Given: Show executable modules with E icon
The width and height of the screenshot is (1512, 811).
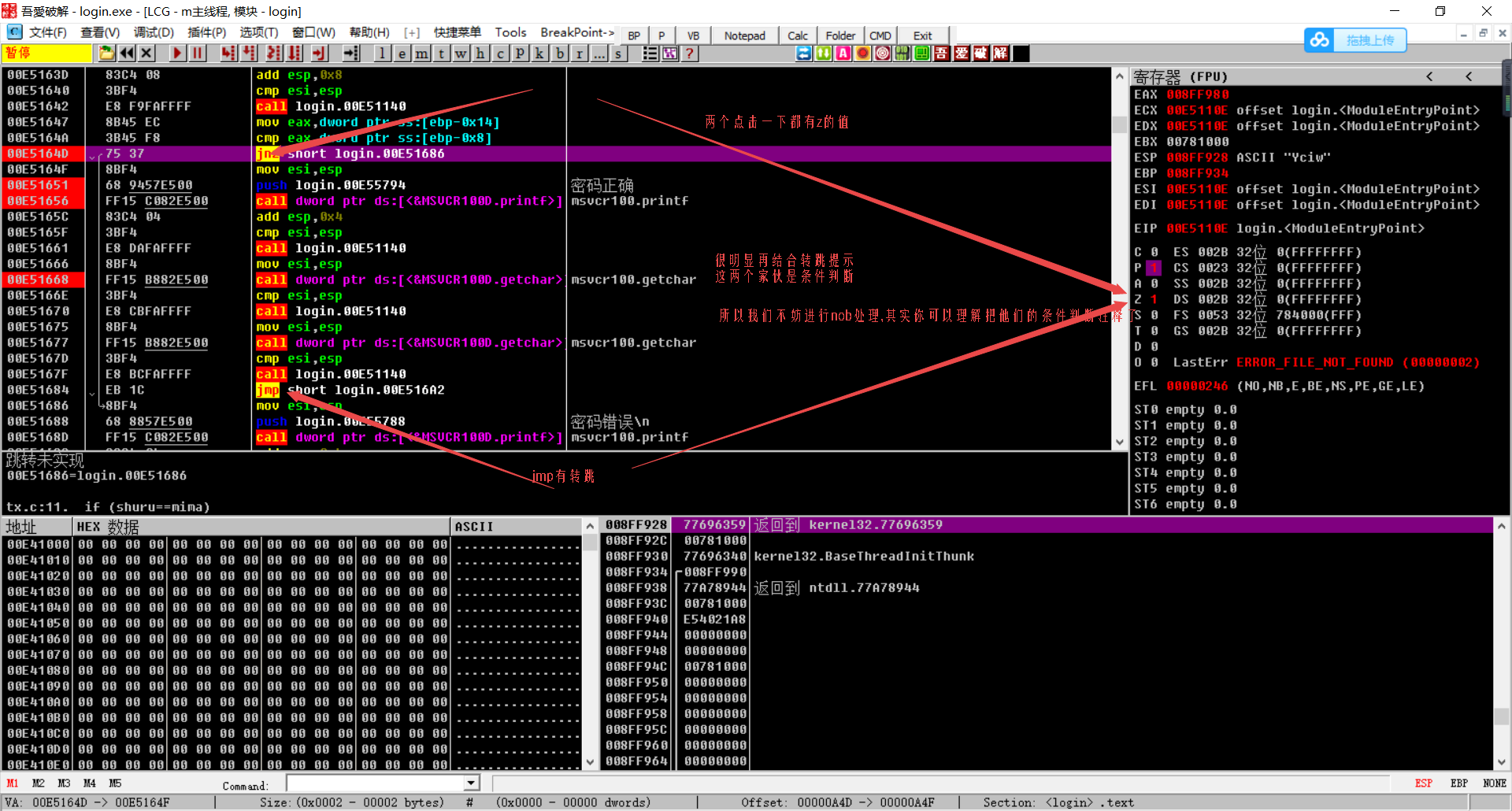Looking at the screenshot, I should 402,54.
